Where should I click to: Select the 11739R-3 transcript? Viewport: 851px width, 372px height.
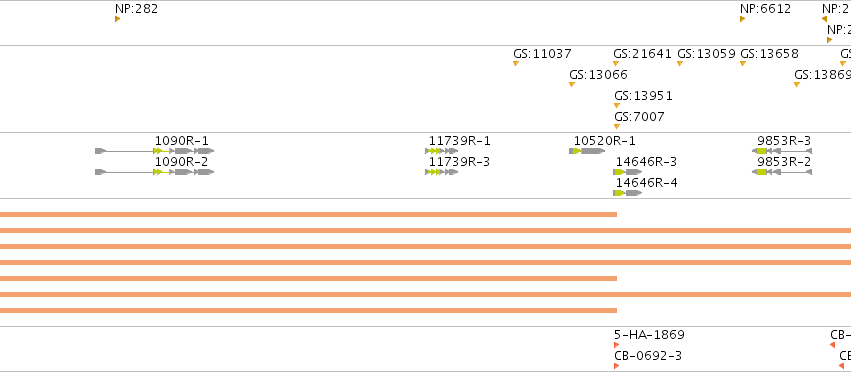[442, 172]
